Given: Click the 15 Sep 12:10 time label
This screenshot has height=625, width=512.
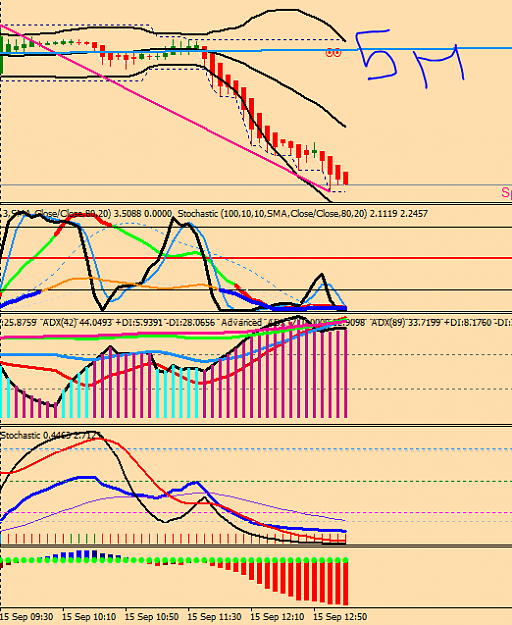Looking at the screenshot, I should (x=277, y=617).
